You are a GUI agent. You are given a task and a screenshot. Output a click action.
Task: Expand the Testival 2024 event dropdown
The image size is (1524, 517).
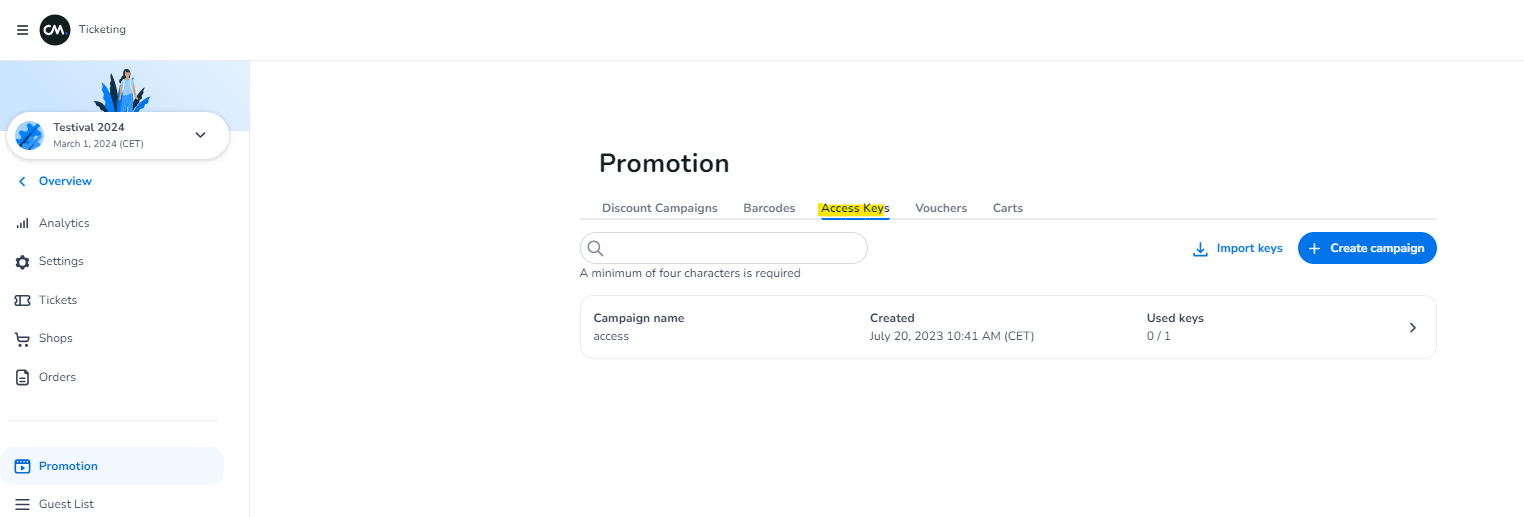(200, 135)
